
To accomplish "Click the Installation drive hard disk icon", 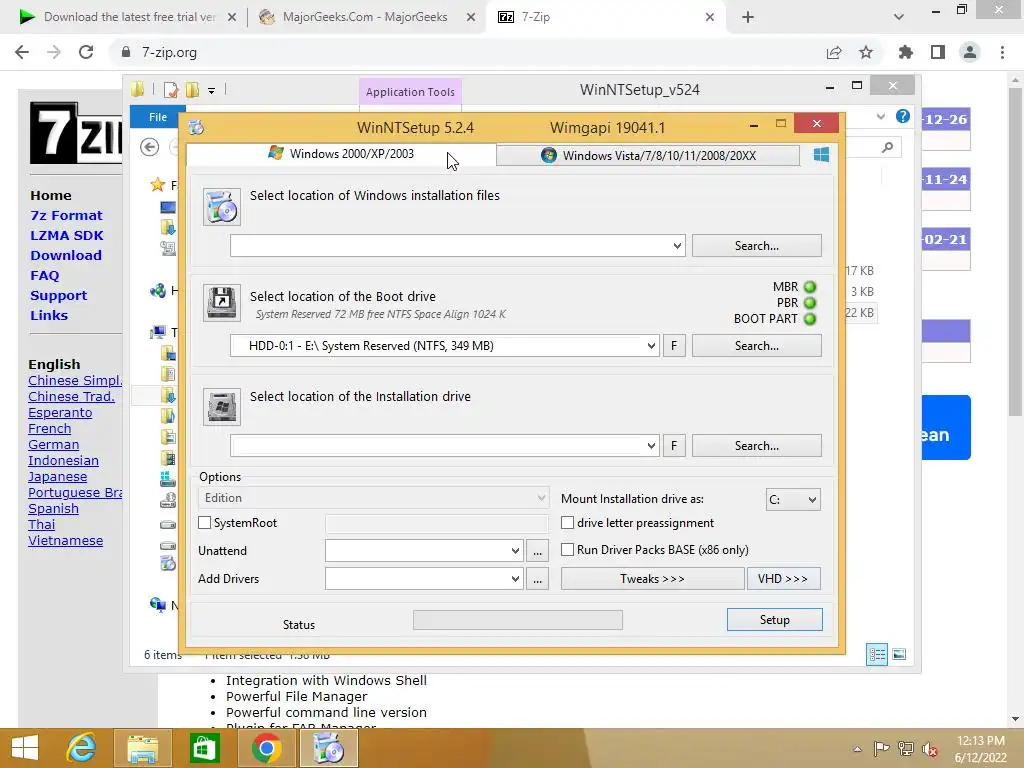I will 221,407.
